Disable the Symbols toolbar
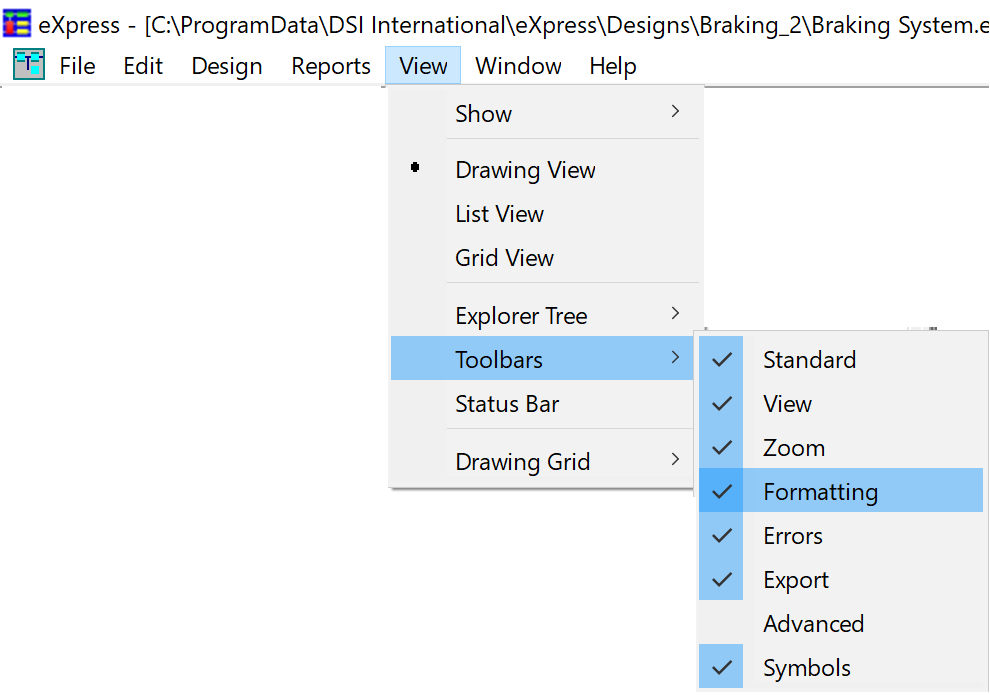This screenshot has height=695, width=990. pos(840,667)
